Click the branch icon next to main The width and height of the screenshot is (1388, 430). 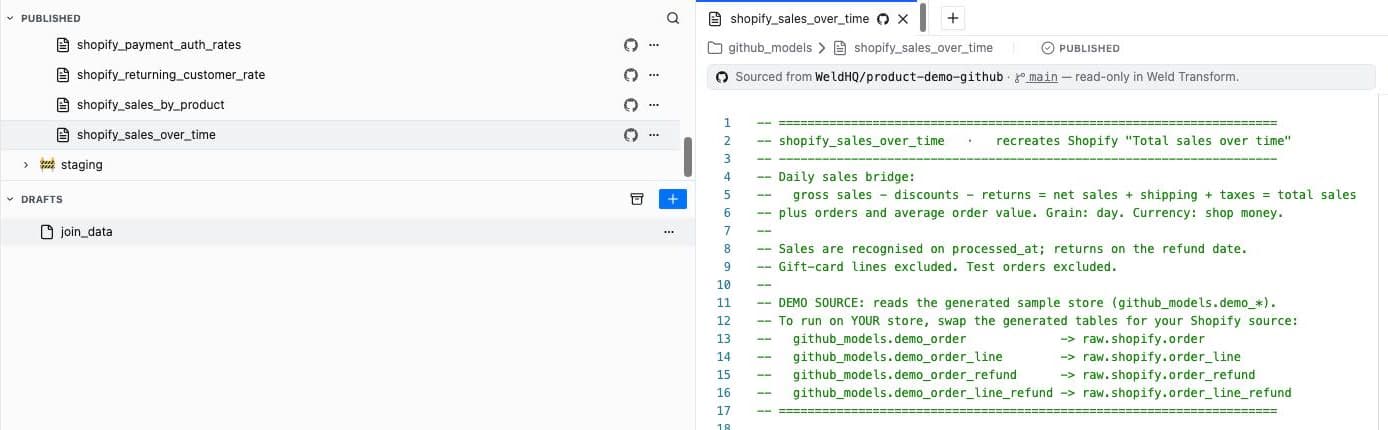pos(1020,77)
